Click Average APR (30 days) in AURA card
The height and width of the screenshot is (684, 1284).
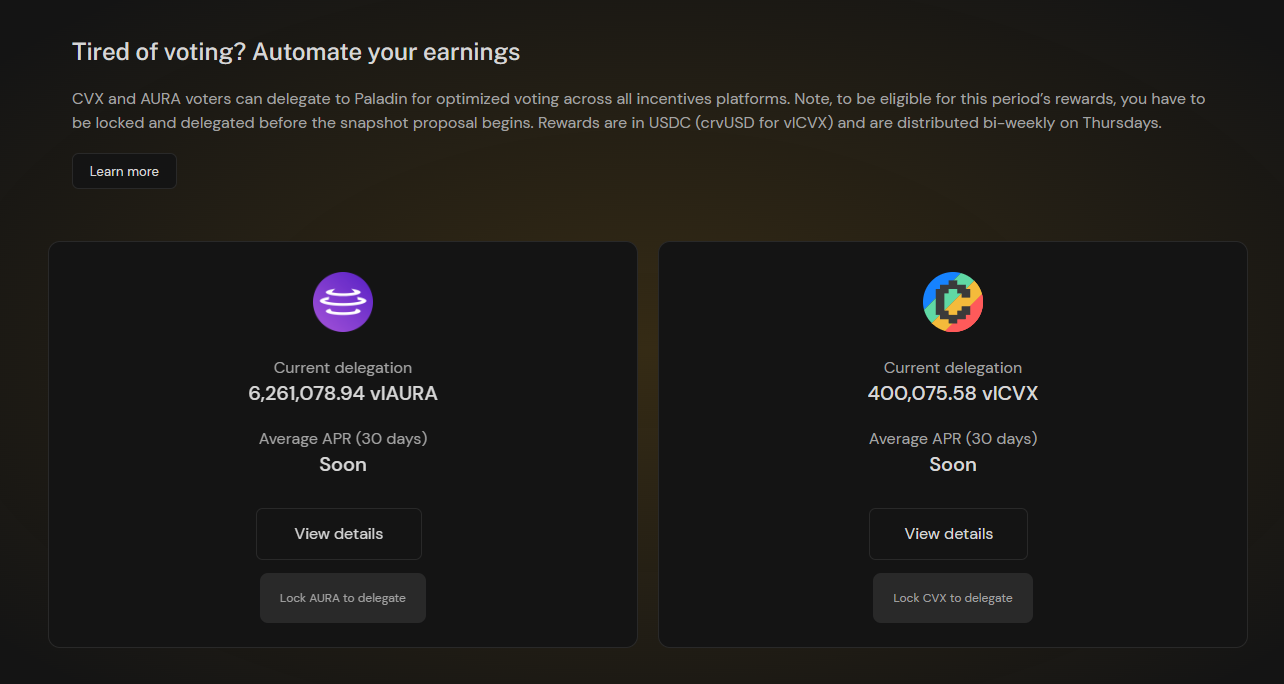point(343,439)
